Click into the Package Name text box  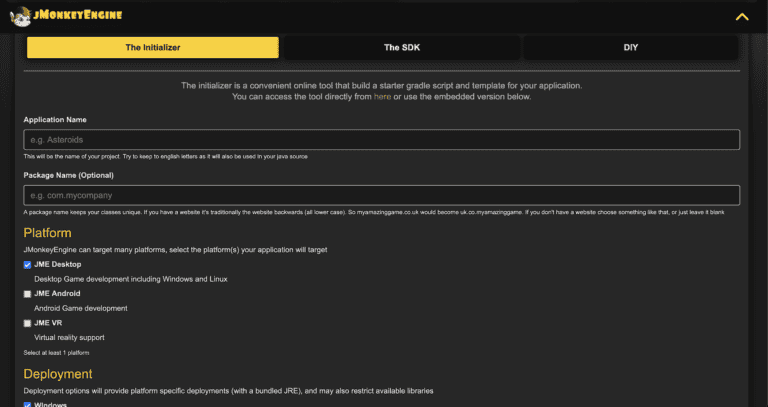tap(381, 195)
